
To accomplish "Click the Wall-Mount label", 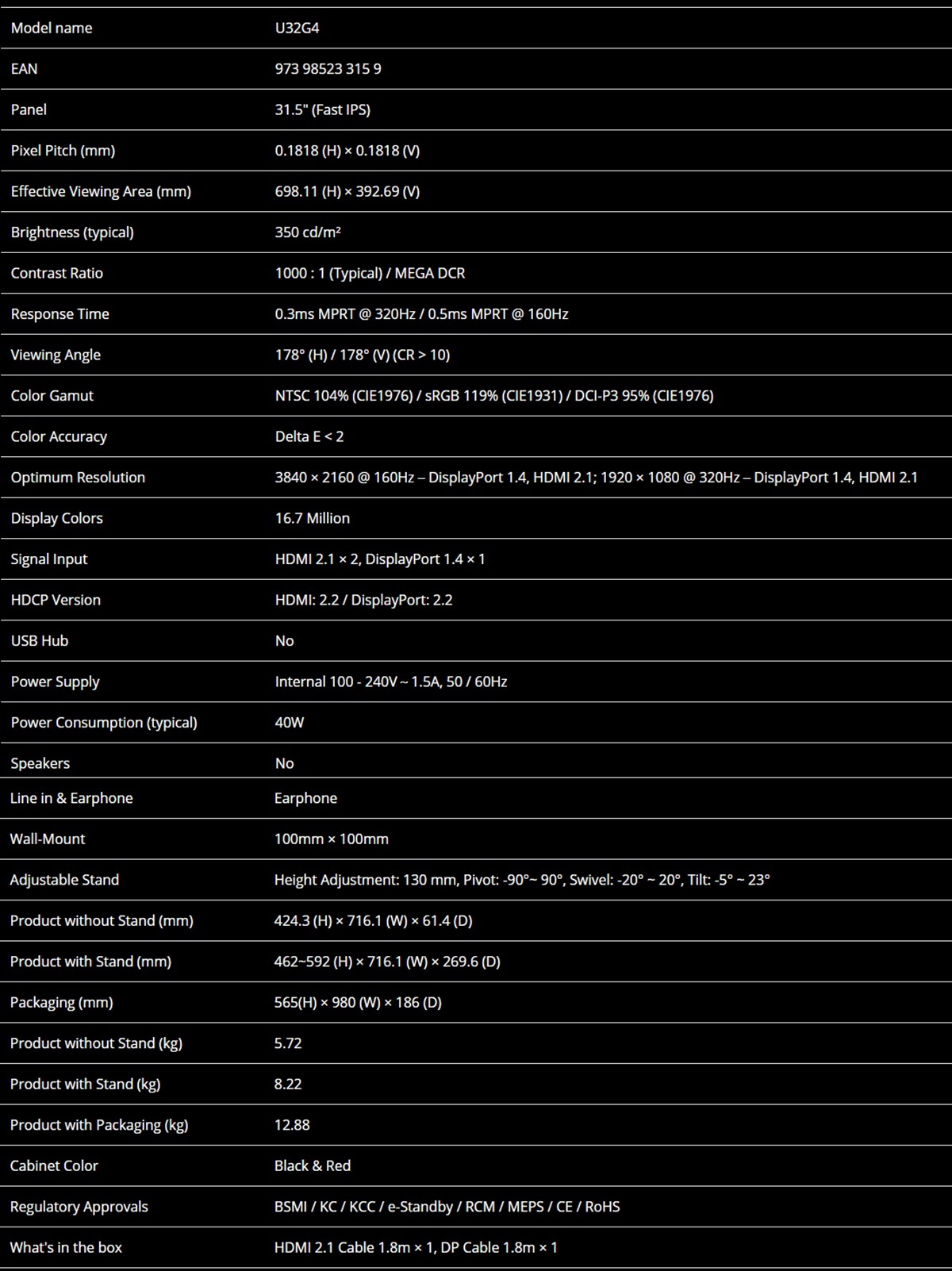I will point(47,839).
